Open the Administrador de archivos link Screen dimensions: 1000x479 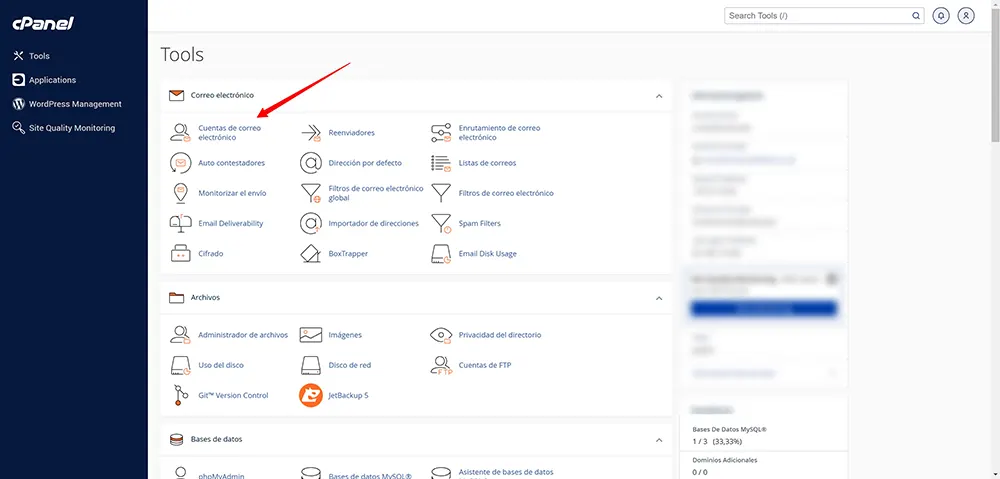[243, 335]
